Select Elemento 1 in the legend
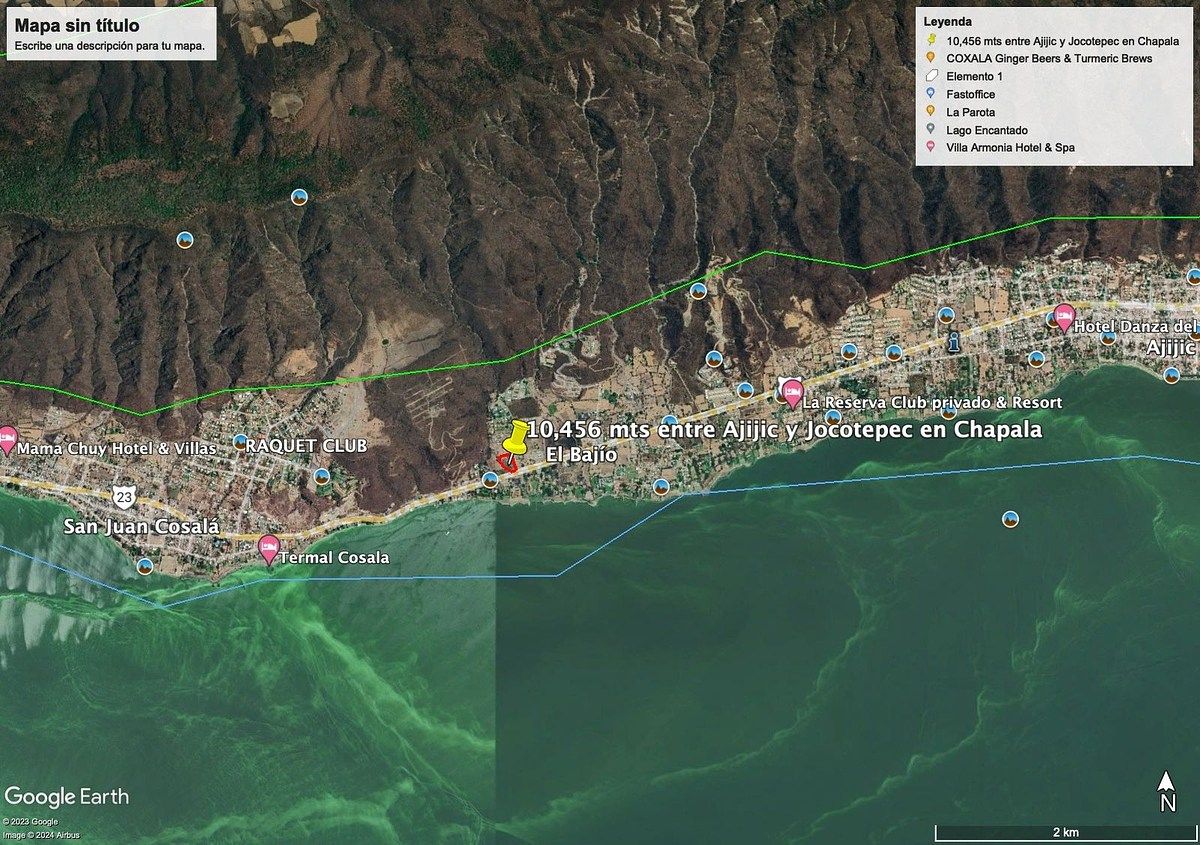Screen dimensions: 1200x845 (x=974, y=76)
